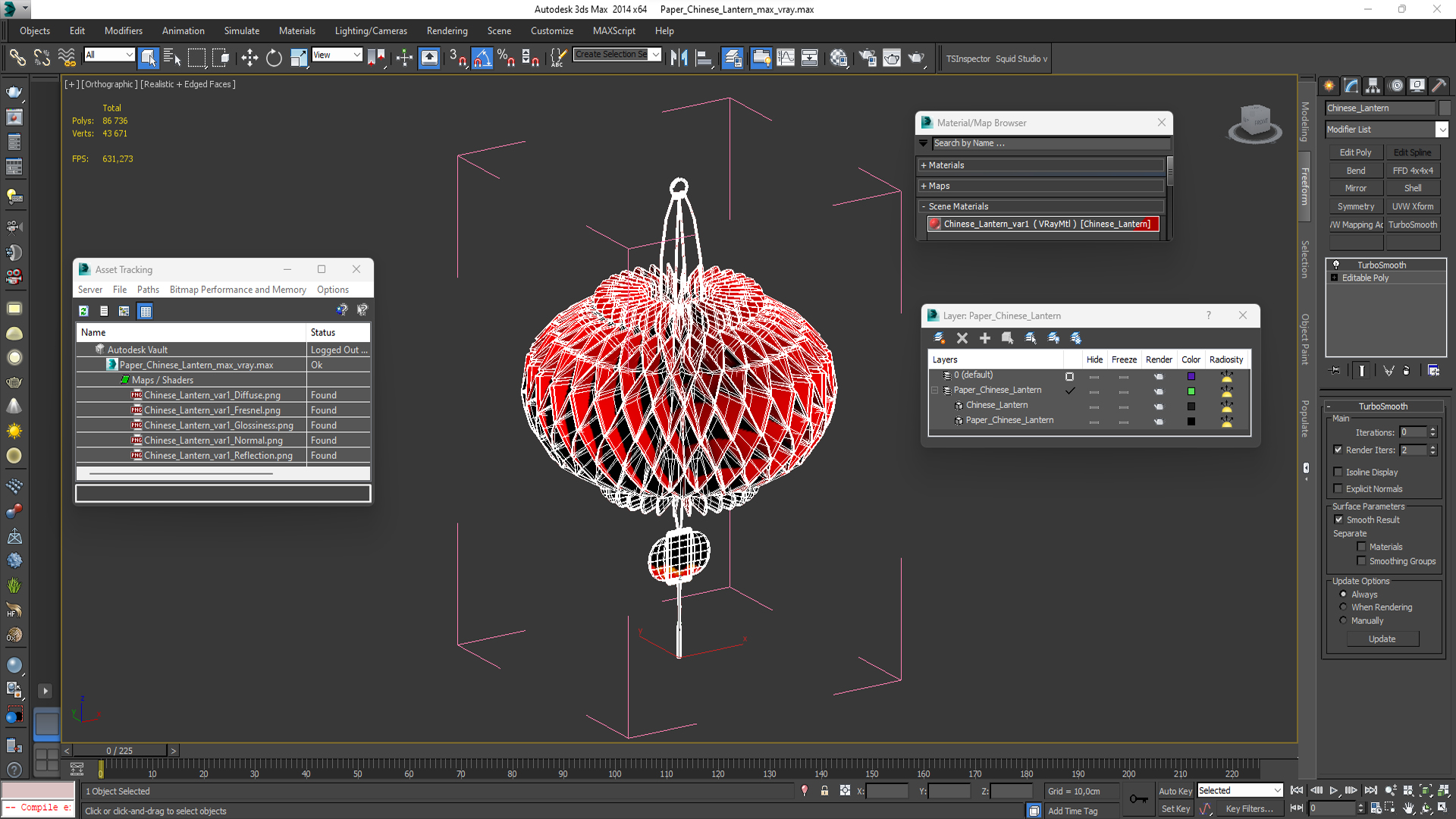Open the Rendering menu

coord(447,31)
